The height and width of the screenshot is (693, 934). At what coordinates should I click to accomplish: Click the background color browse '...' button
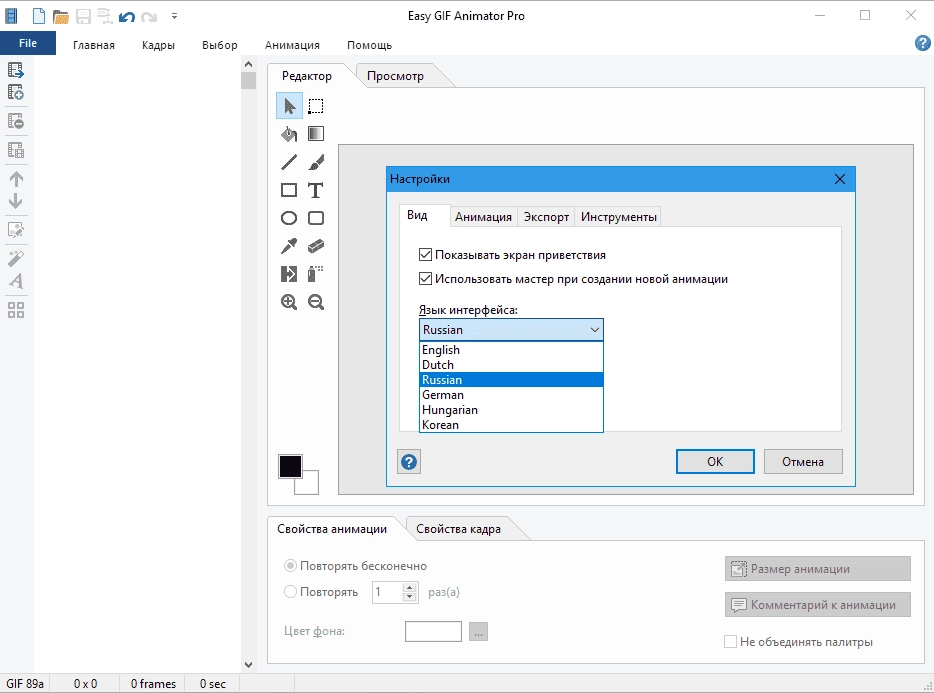pos(478,632)
